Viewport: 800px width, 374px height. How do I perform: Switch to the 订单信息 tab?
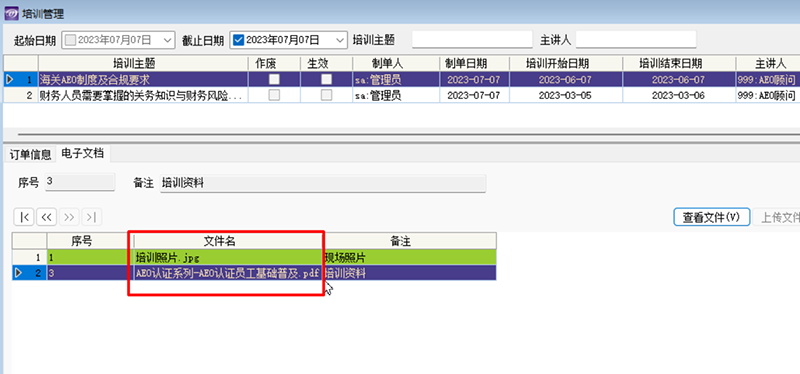[31, 155]
